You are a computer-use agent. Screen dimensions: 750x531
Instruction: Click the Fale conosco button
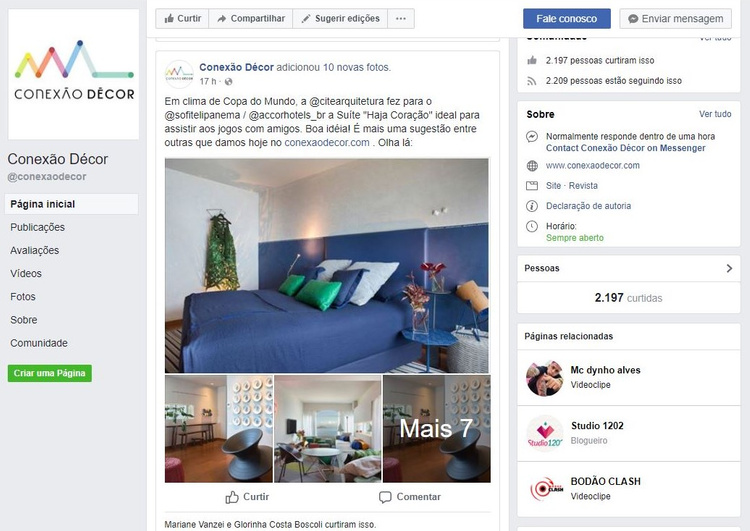[566, 19]
